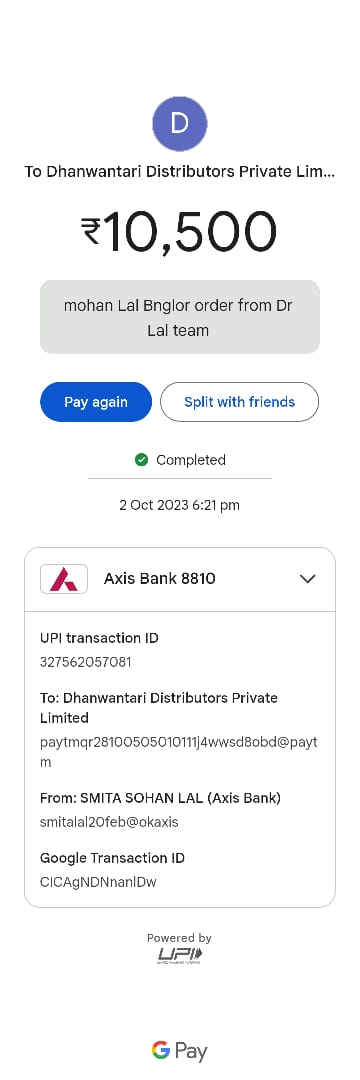Click the Axis Bank 8810 account label
Viewport: 360px width, 1080px height.
click(x=160, y=579)
